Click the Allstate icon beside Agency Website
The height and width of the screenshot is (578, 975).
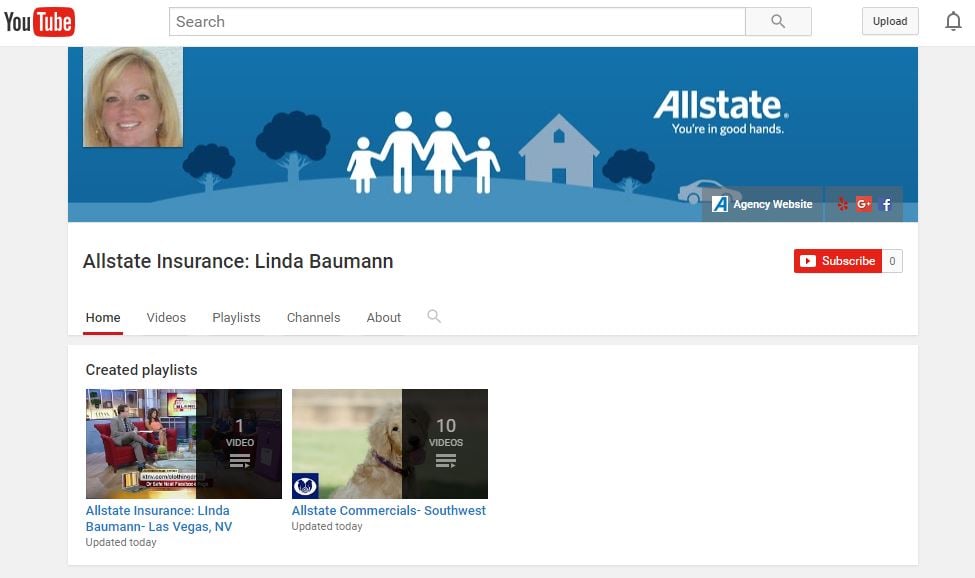pos(719,204)
